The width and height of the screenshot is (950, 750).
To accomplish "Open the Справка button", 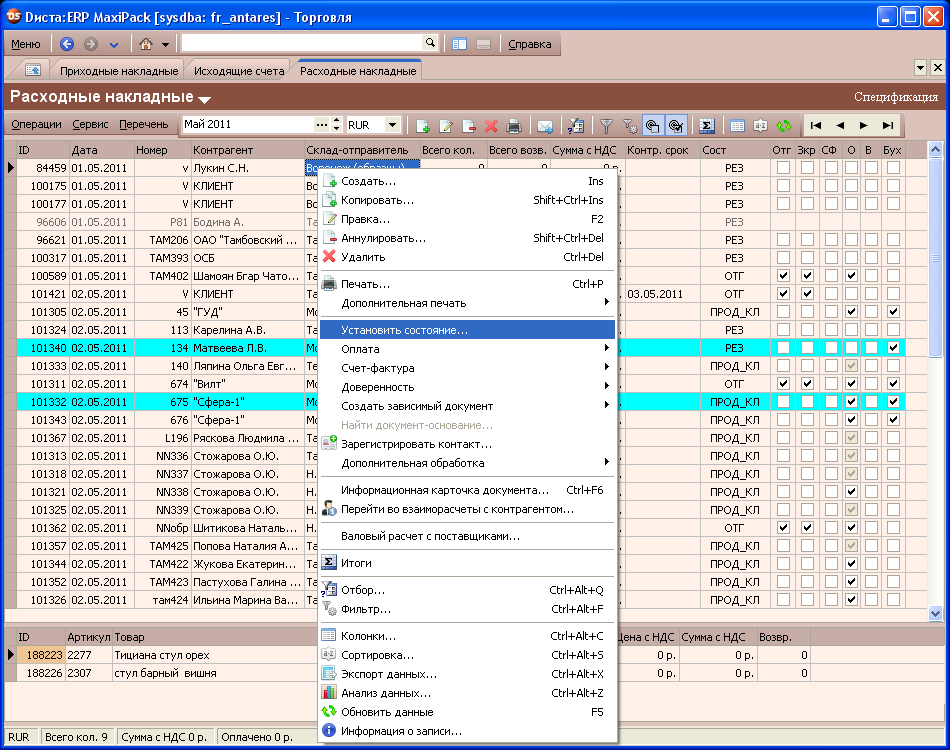I will click(530, 44).
